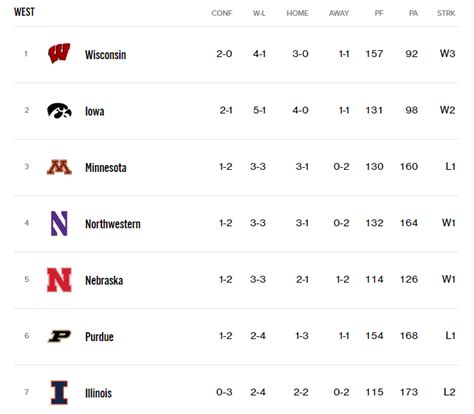Sort by the AWAY column header
This screenshot has height=414, width=474.
pos(339,13)
